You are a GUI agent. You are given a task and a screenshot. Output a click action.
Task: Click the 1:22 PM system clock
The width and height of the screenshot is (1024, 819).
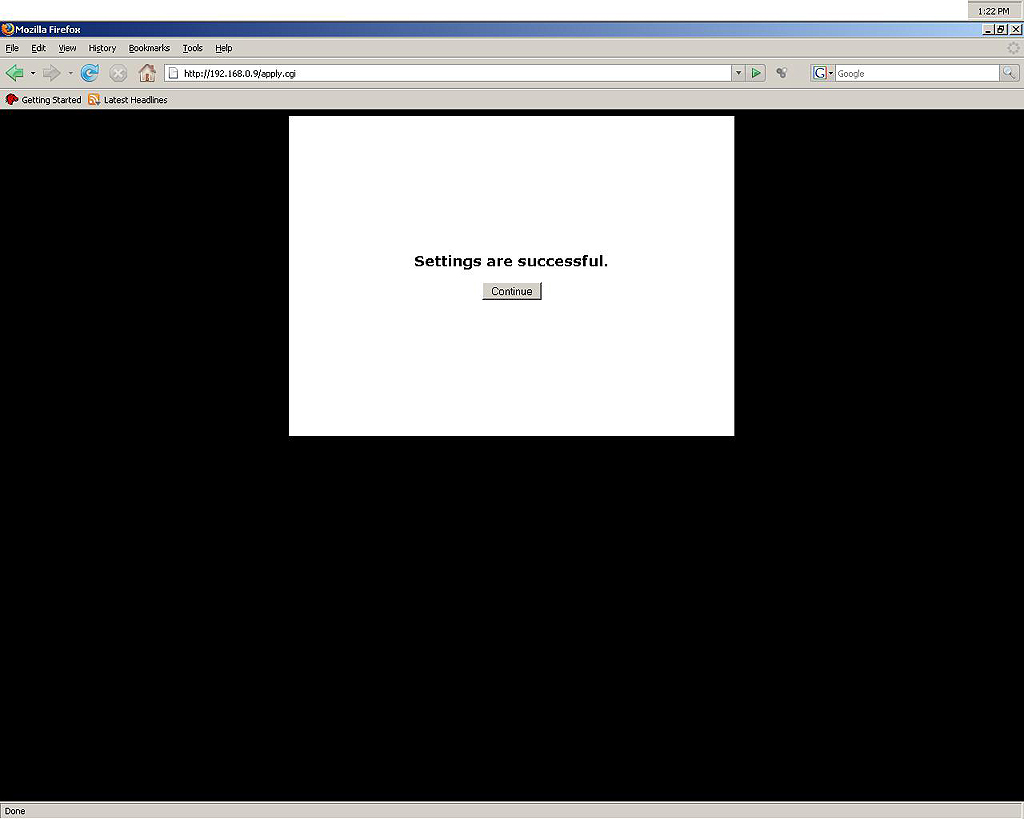(993, 11)
